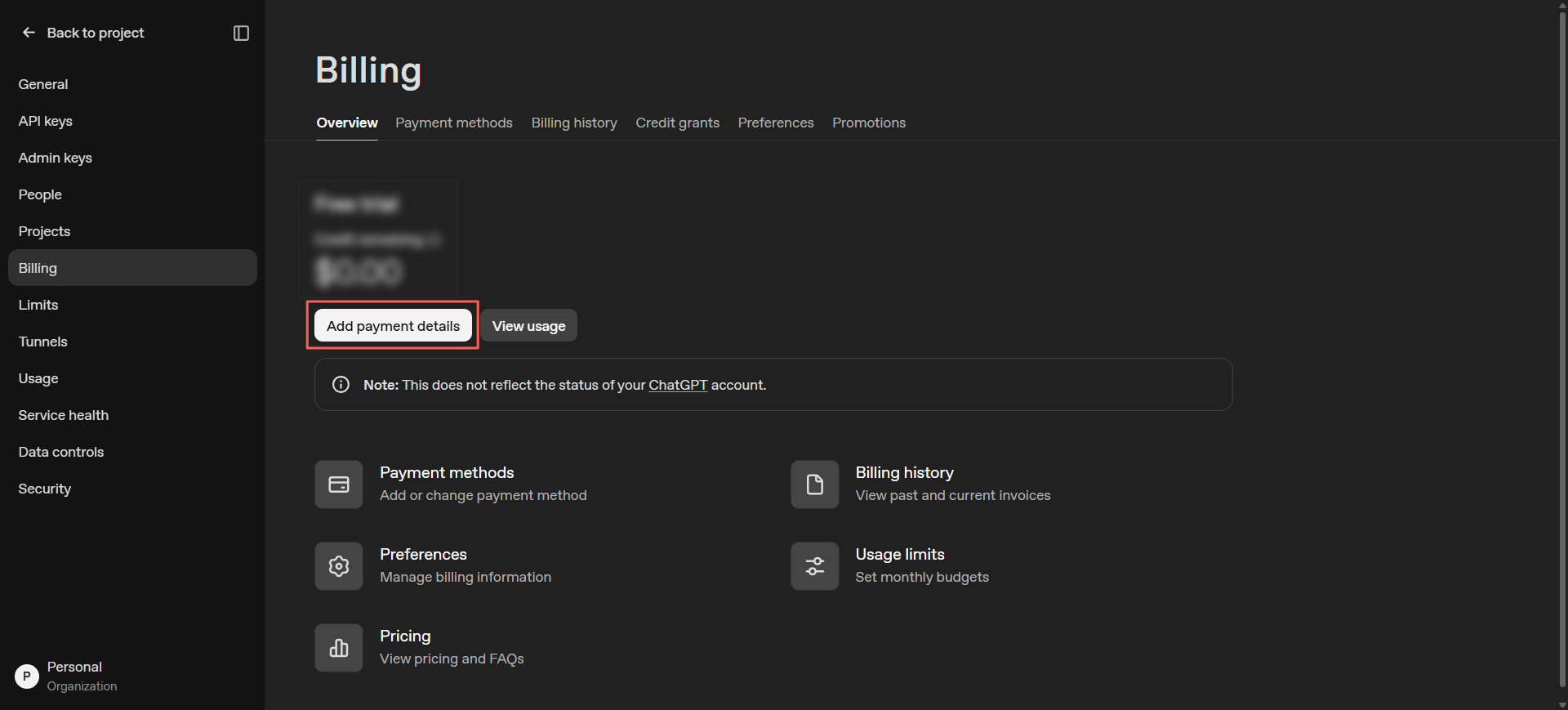Viewport: 1568px width, 710px height.
Task: Open the Promotions tab
Action: pyautogui.click(x=869, y=123)
